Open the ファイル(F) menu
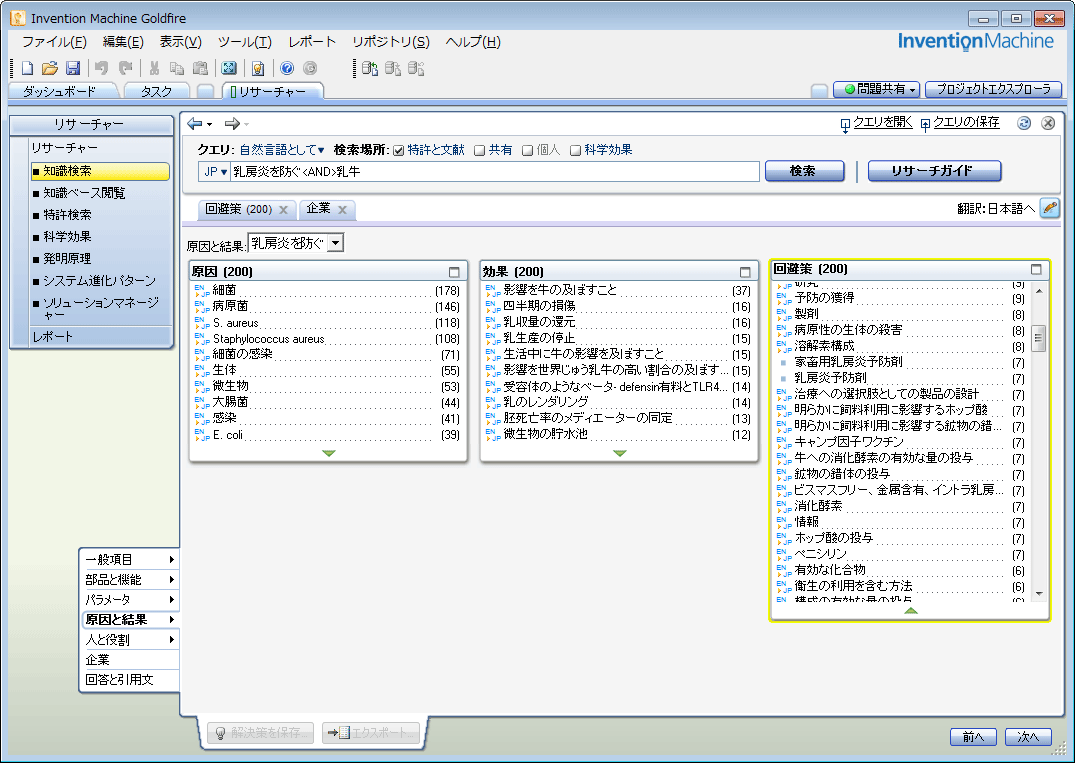Image resolution: width=1075 pixels, height=763 pixels. click(54, 42)
